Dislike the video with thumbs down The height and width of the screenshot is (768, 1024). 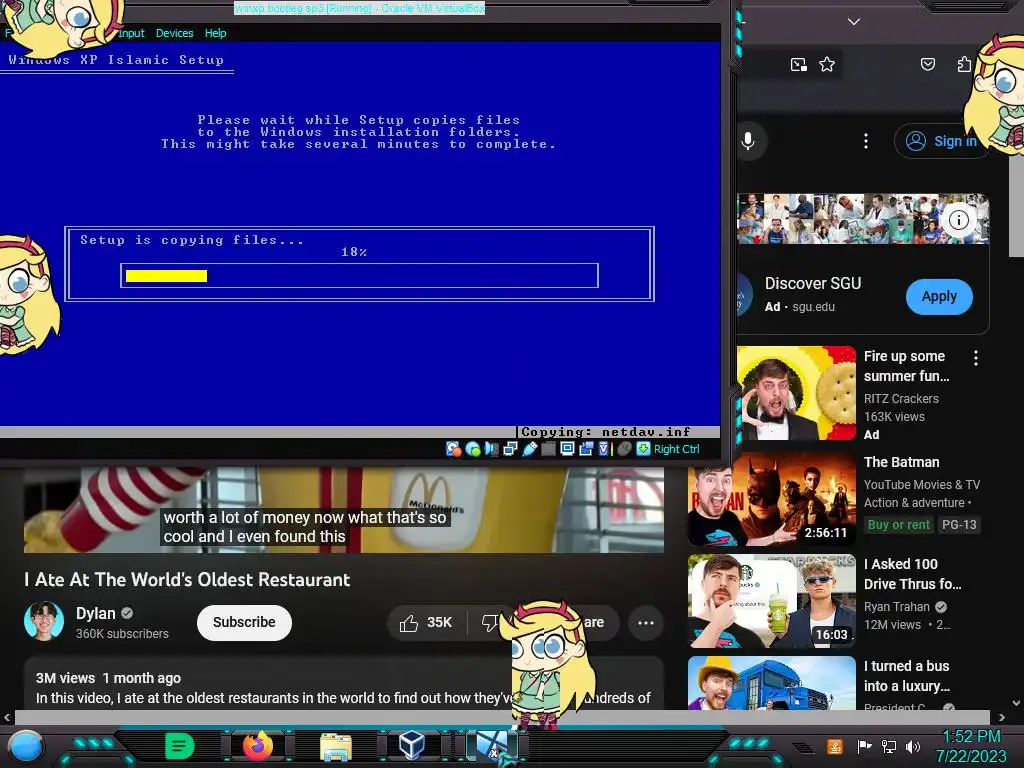pos(488,623)
